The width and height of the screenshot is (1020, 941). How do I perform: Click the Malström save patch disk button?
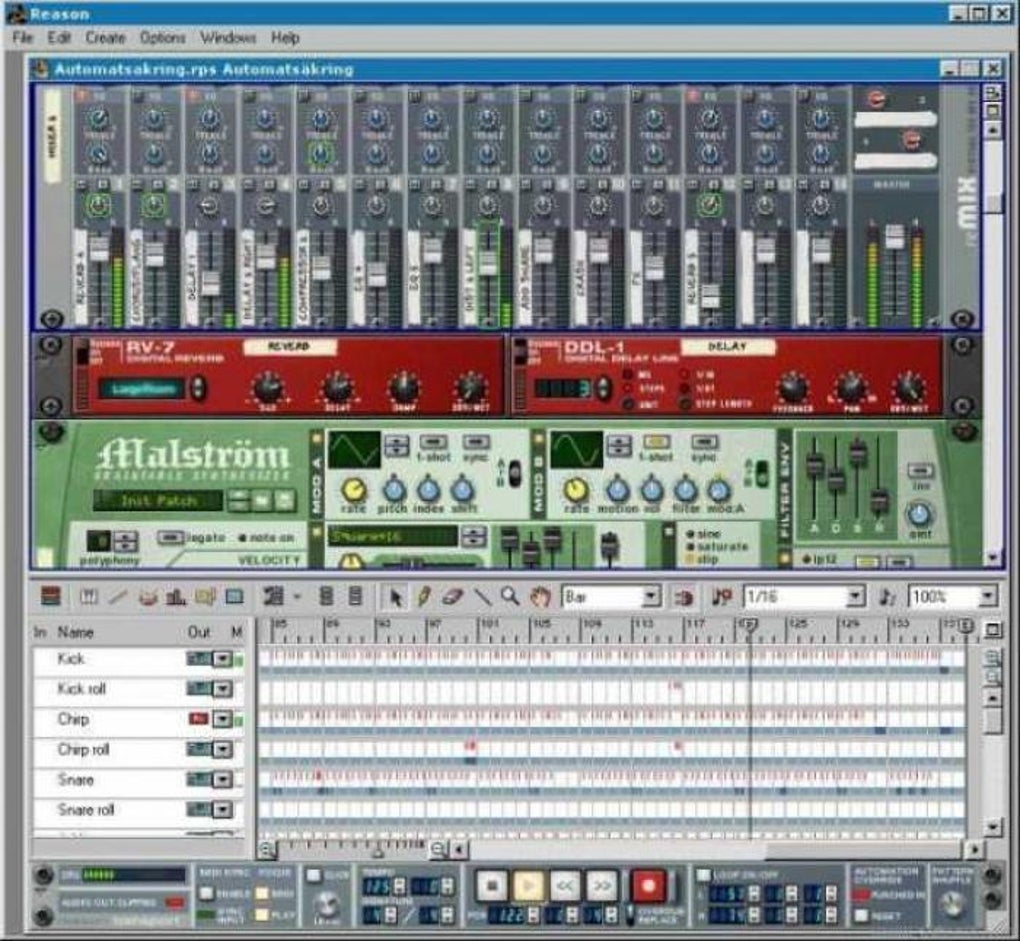[x=284, y=501]
